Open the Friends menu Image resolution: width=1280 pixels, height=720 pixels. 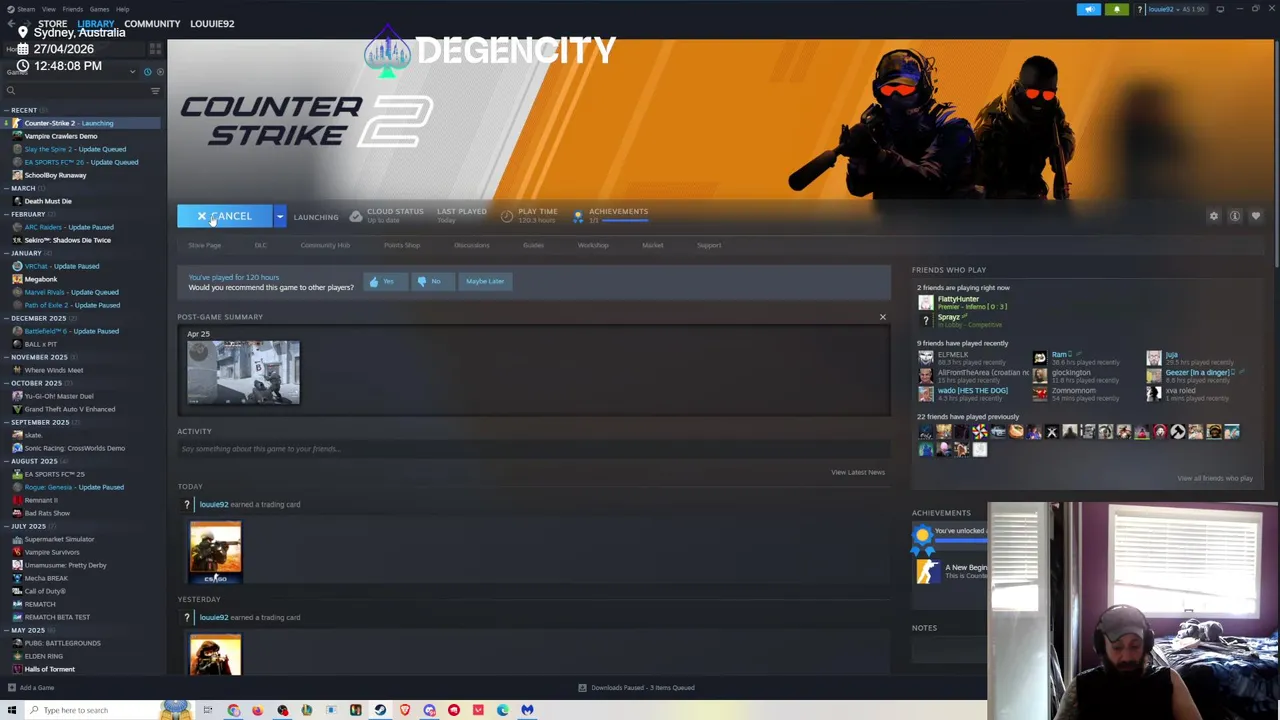(x=72, y=9)
